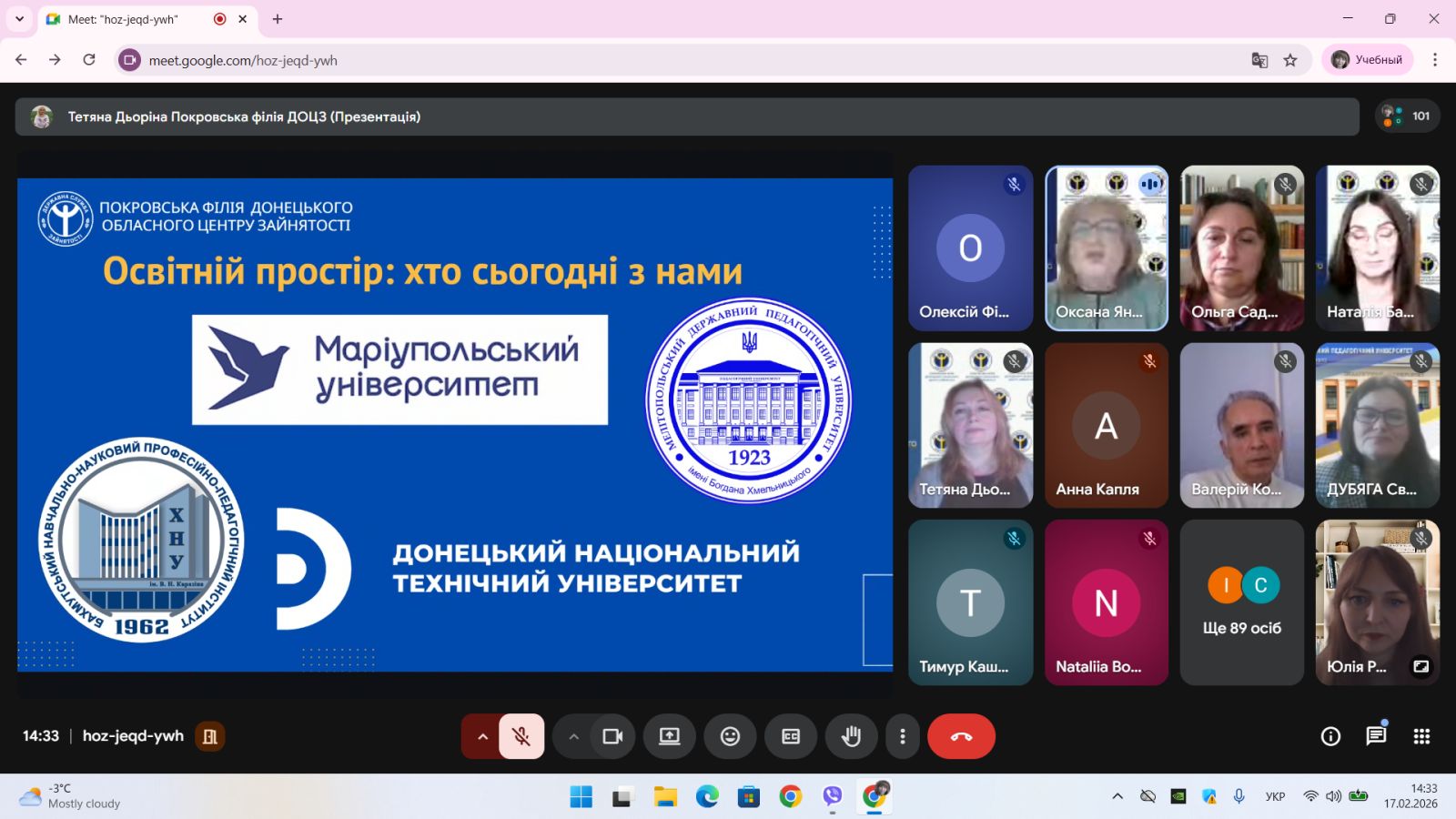The width and height of the screenshot is (1456, 819).
Task: Show participants list with 101 count
Action: [1408, 116]
